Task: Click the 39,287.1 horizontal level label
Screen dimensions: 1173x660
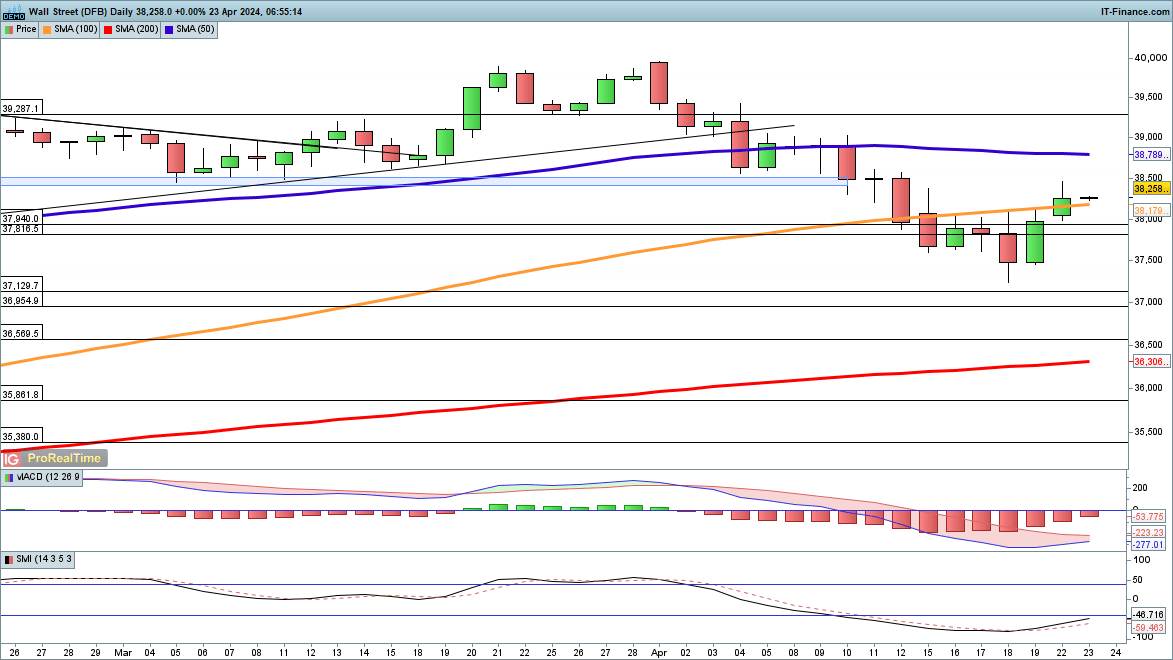Action: 21,108
